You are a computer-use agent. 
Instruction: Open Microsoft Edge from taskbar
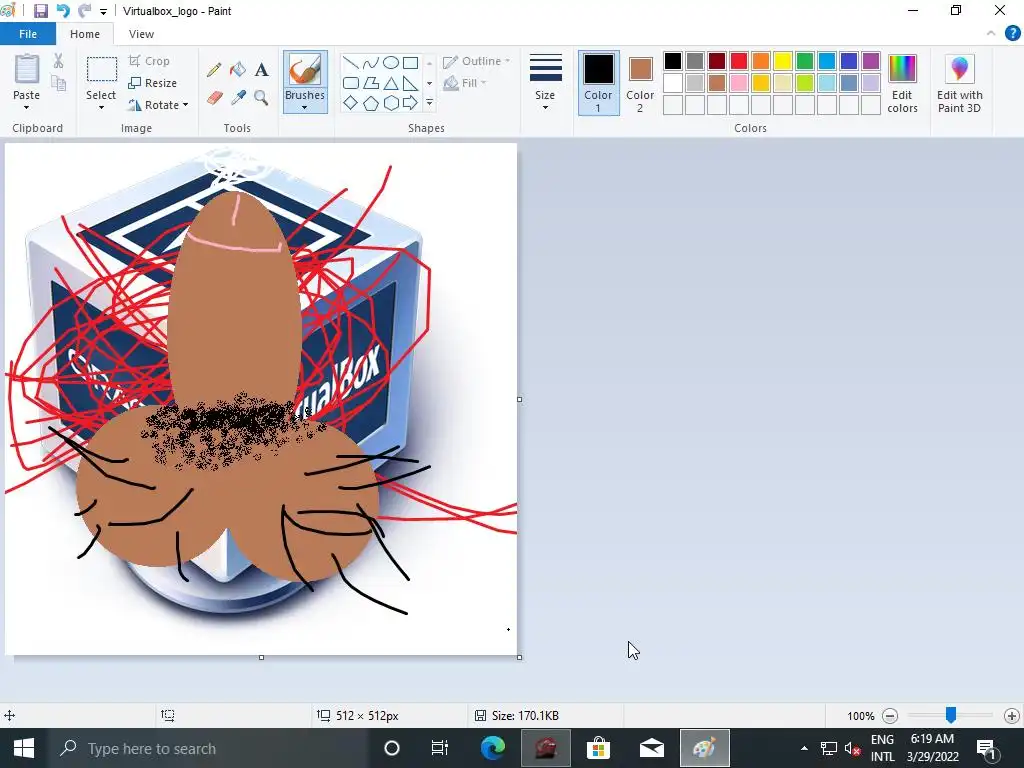(493, 748)
